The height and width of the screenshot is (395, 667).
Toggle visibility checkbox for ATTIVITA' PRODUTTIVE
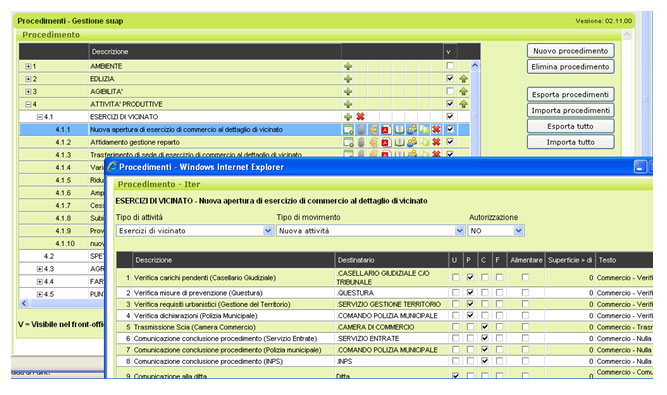click(x=450, y=103)
